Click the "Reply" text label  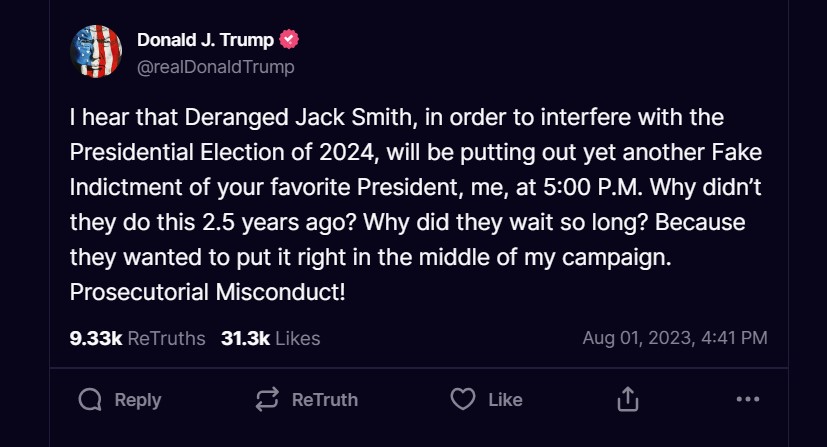(x=138, y=400)
